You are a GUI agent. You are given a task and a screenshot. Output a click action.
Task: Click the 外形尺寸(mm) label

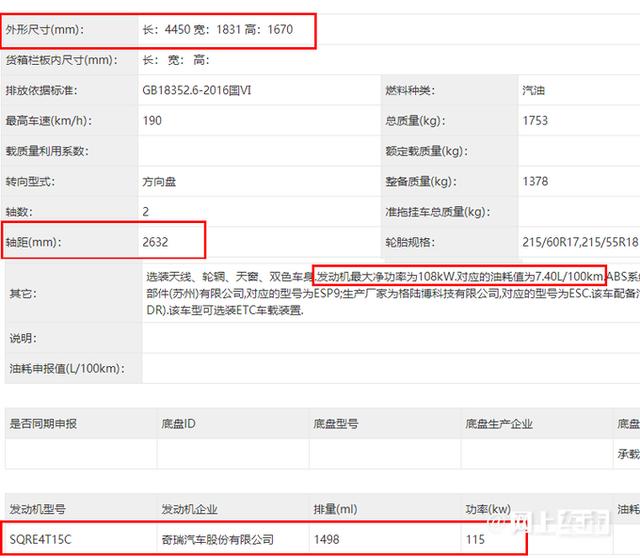(x=44, y=30)
